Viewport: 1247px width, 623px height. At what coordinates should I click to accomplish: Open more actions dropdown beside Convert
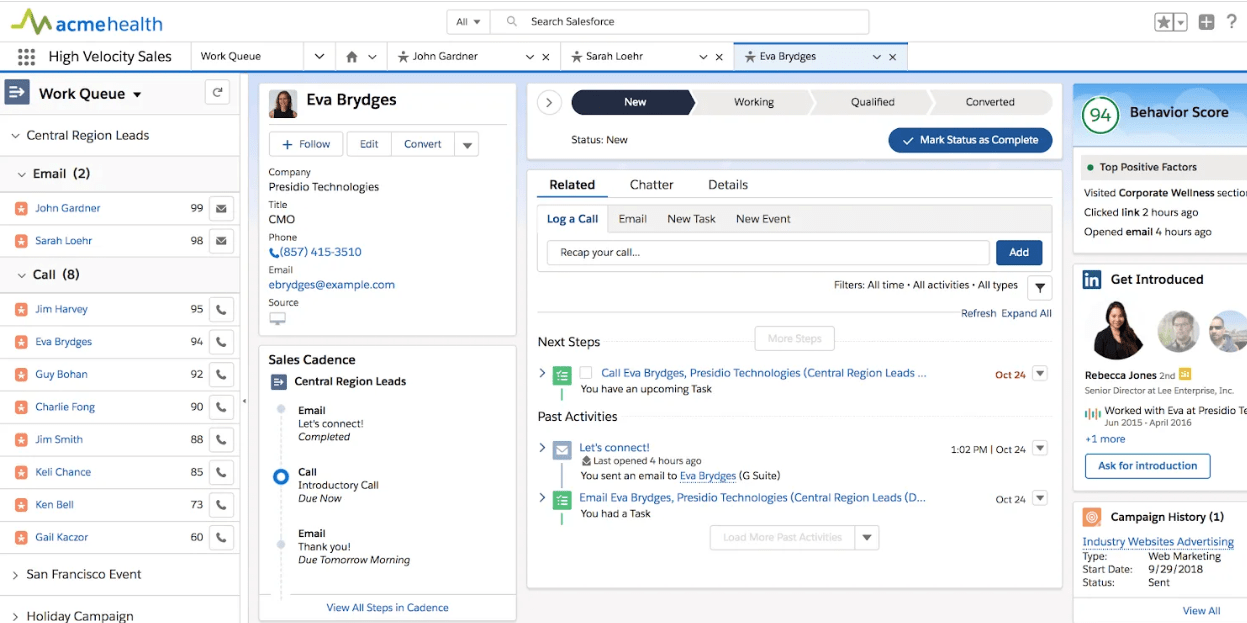[x=466, y=145]
